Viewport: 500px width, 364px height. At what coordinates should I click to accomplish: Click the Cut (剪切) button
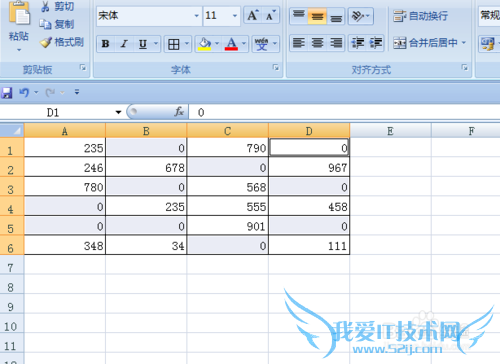[x=57, y=6]
